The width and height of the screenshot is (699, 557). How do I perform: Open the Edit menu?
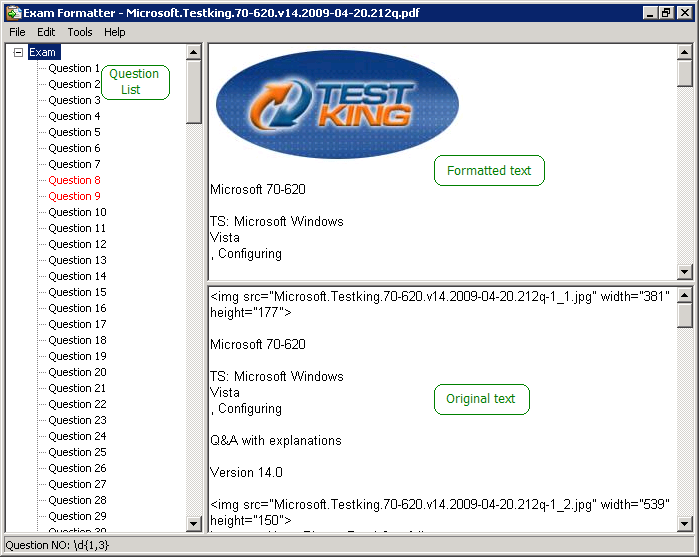point(46,32)
